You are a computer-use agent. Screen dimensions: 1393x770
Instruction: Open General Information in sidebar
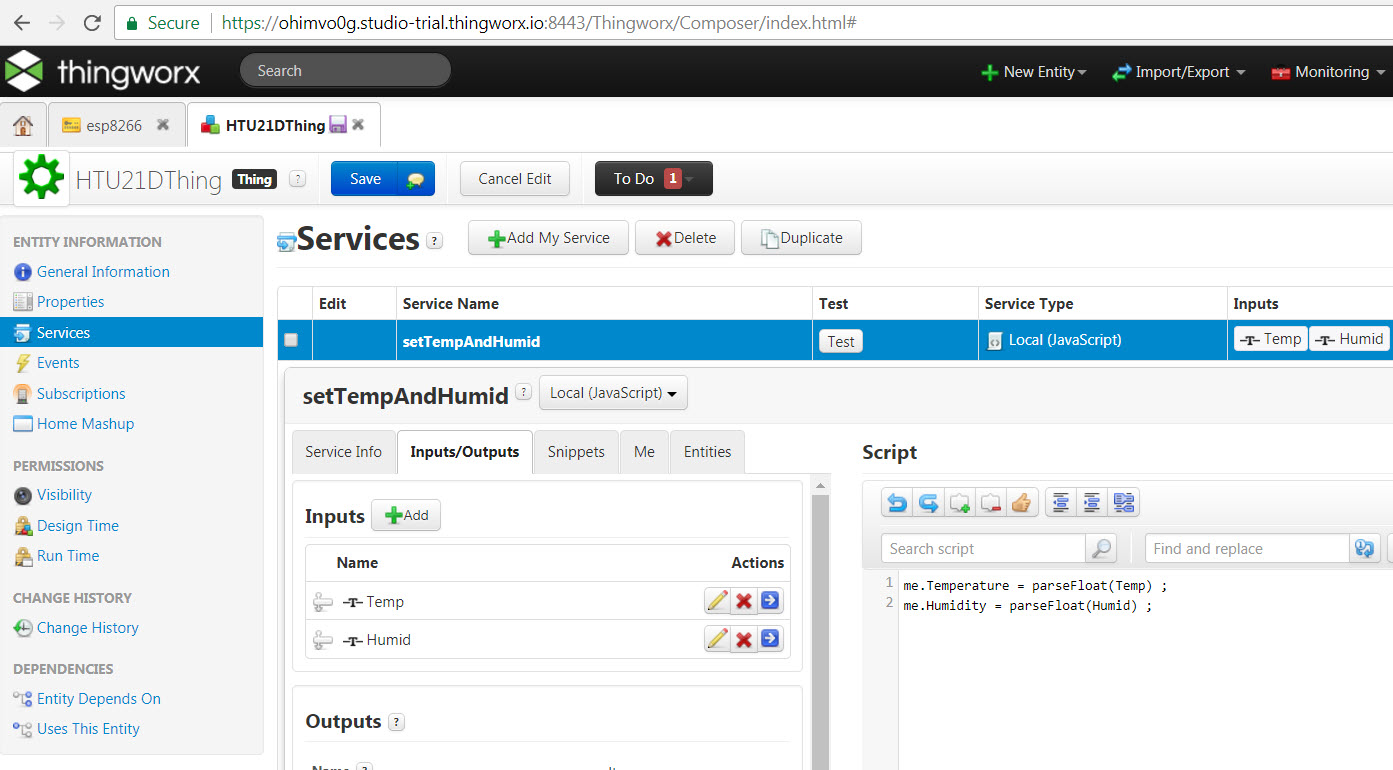click(103, 272)
